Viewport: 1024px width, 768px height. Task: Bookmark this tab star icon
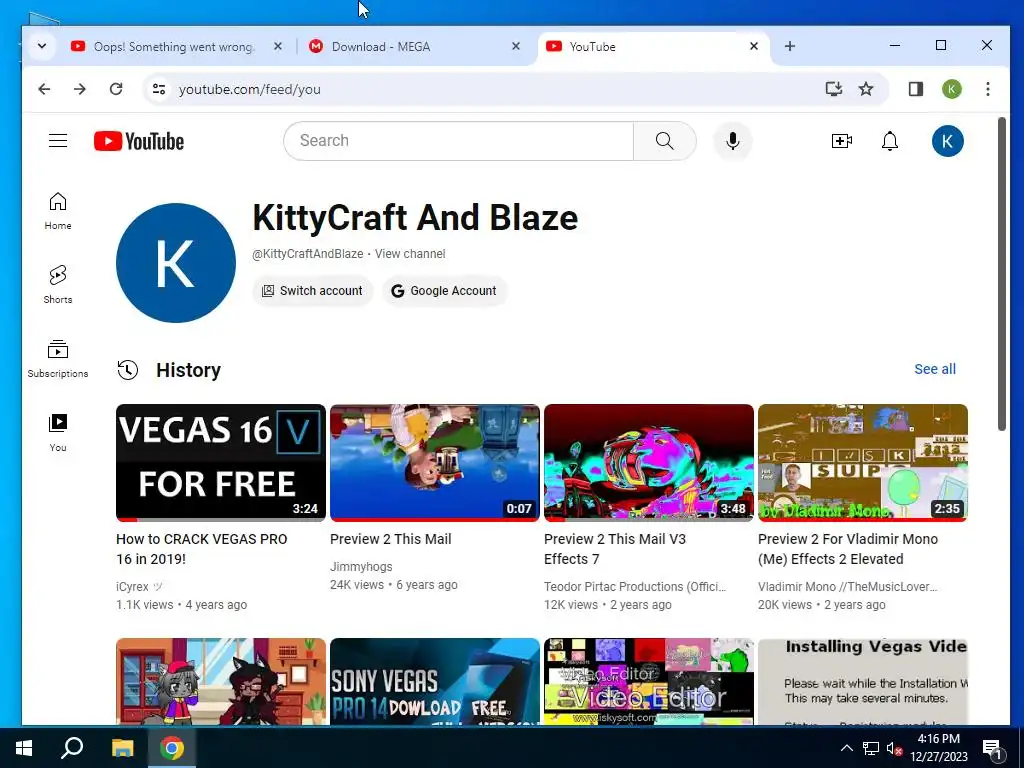click(x=866, y=89)
